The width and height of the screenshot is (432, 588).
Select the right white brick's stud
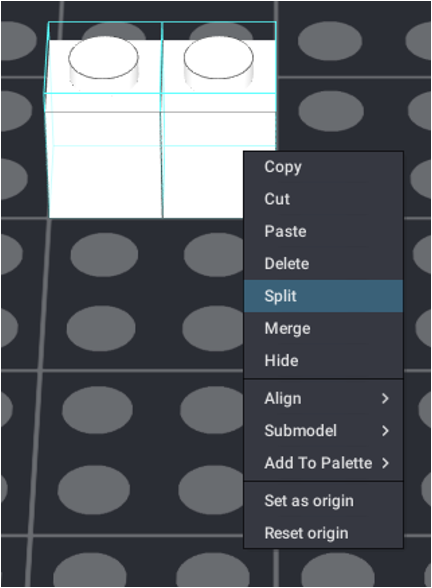[219, 61]
